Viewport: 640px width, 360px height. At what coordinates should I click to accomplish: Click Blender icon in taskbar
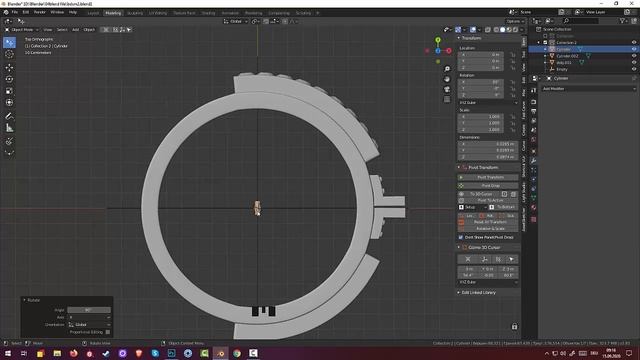pos(220,353)
